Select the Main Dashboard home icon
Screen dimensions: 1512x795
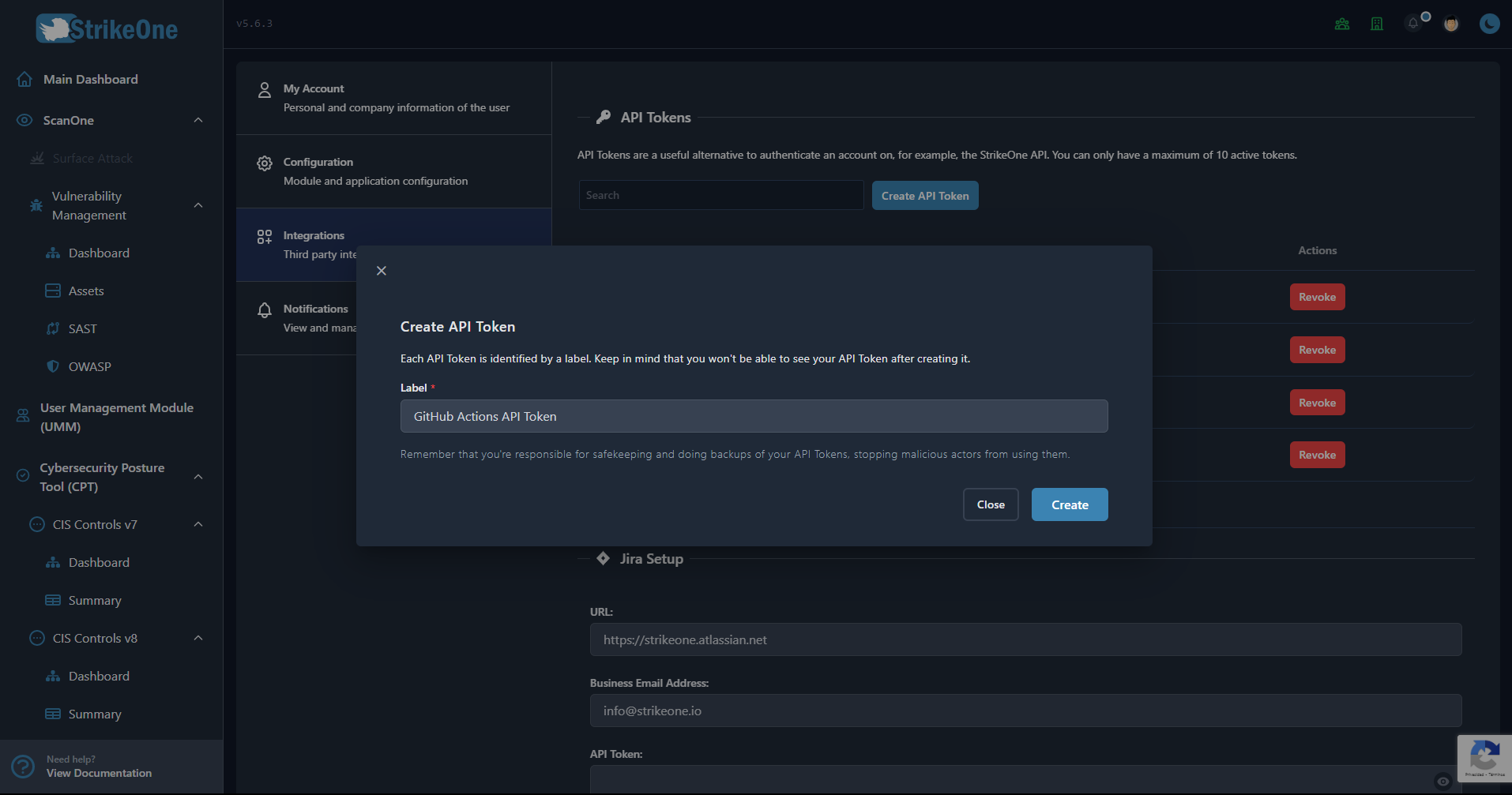coord(24,79)
